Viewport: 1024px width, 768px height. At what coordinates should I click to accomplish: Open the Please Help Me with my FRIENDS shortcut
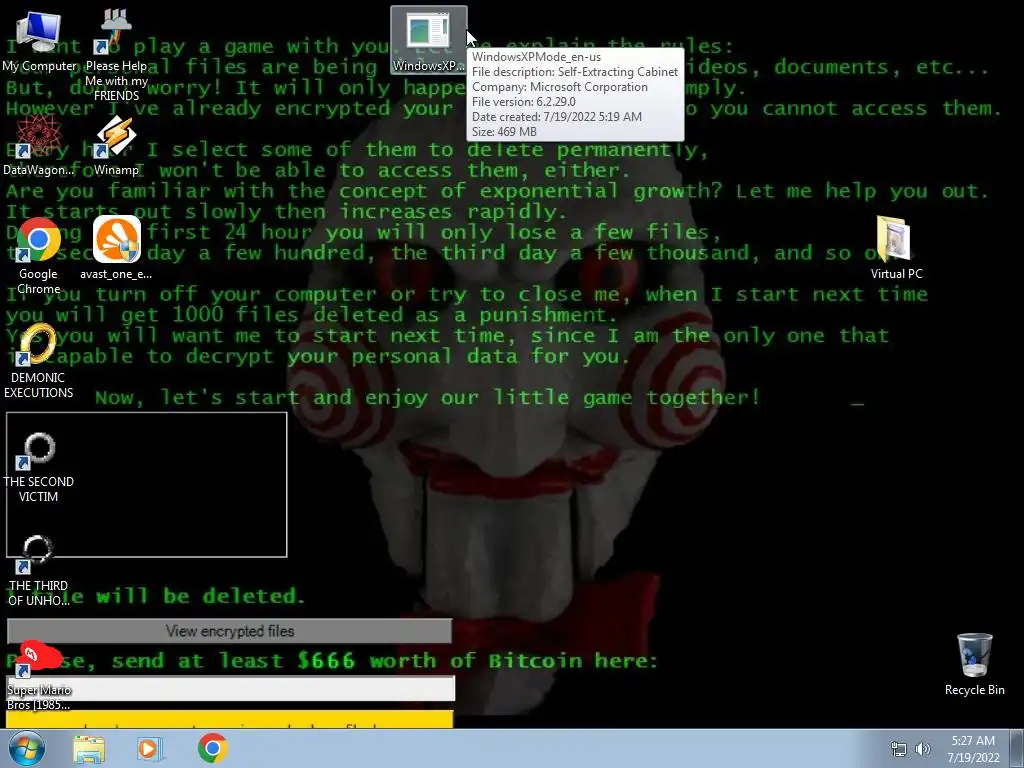click(116, 56)
